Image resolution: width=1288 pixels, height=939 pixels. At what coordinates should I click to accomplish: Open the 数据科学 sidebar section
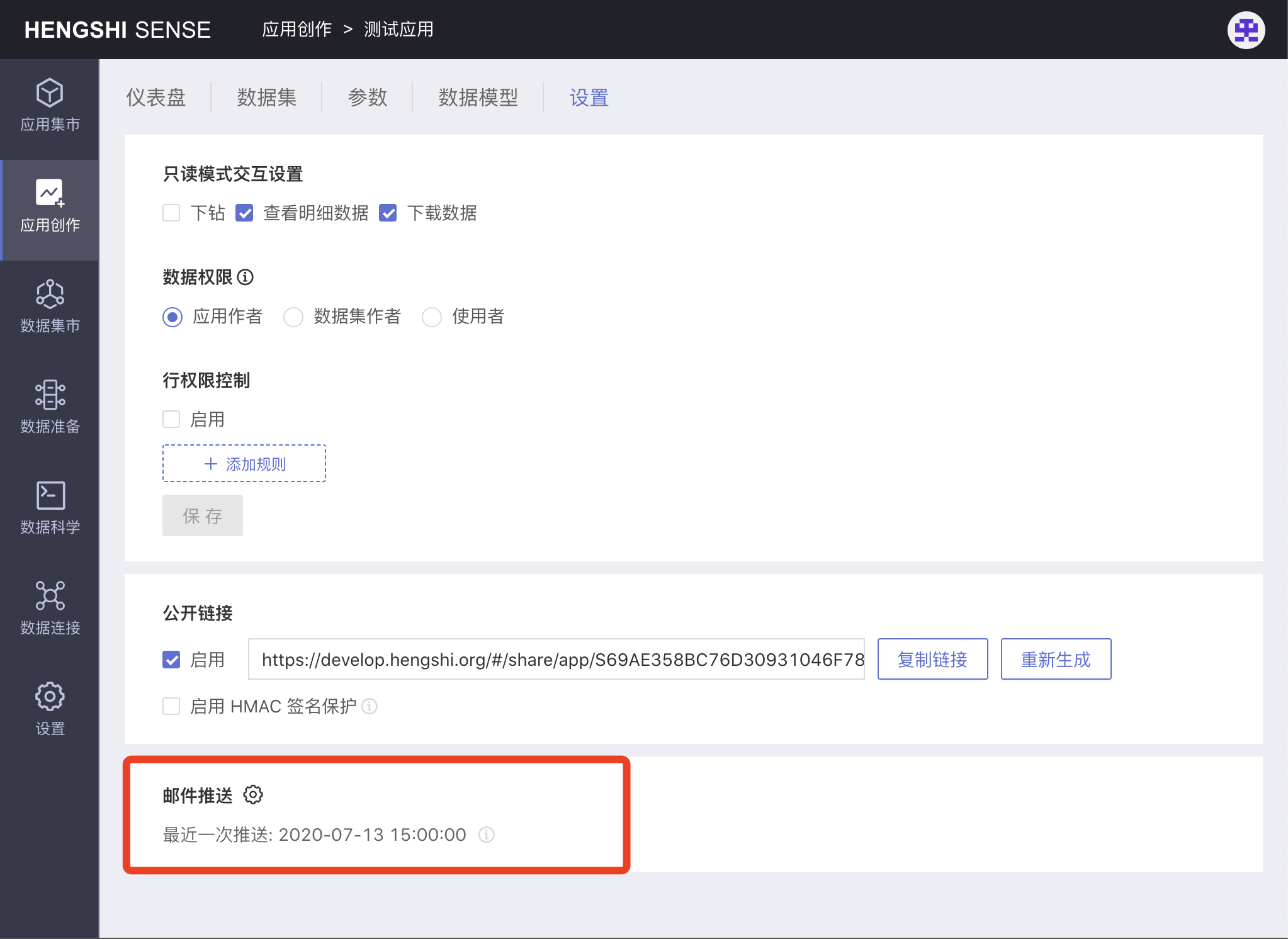50,508
